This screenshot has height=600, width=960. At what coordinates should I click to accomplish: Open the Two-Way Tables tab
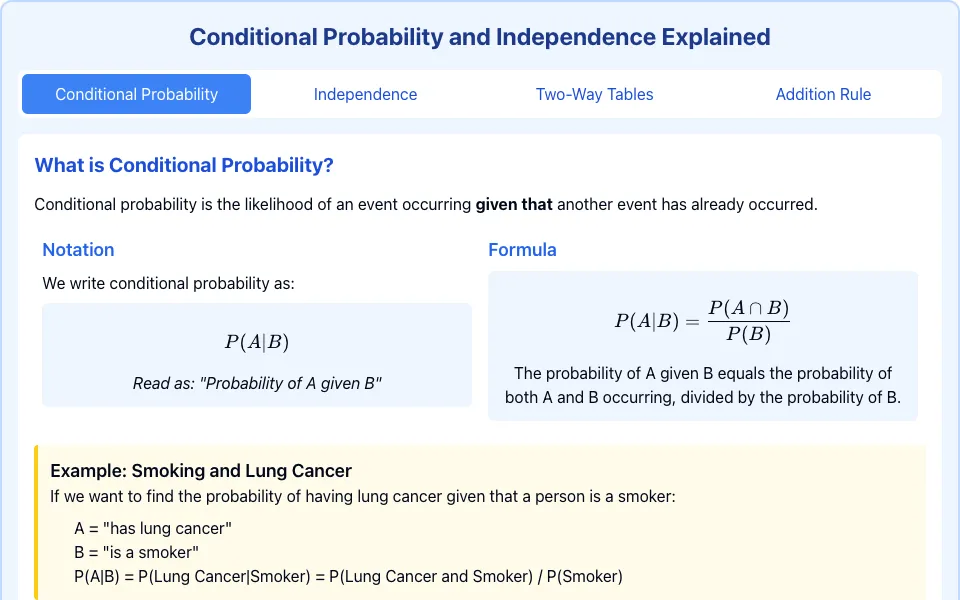pos(594,94)
